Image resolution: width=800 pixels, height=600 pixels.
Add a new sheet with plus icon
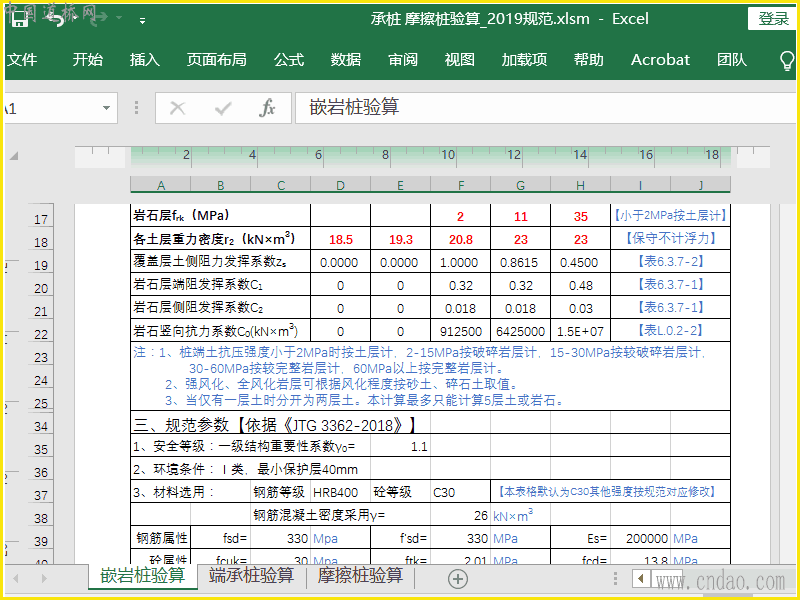pyautogui.click(x=457, y=578)
